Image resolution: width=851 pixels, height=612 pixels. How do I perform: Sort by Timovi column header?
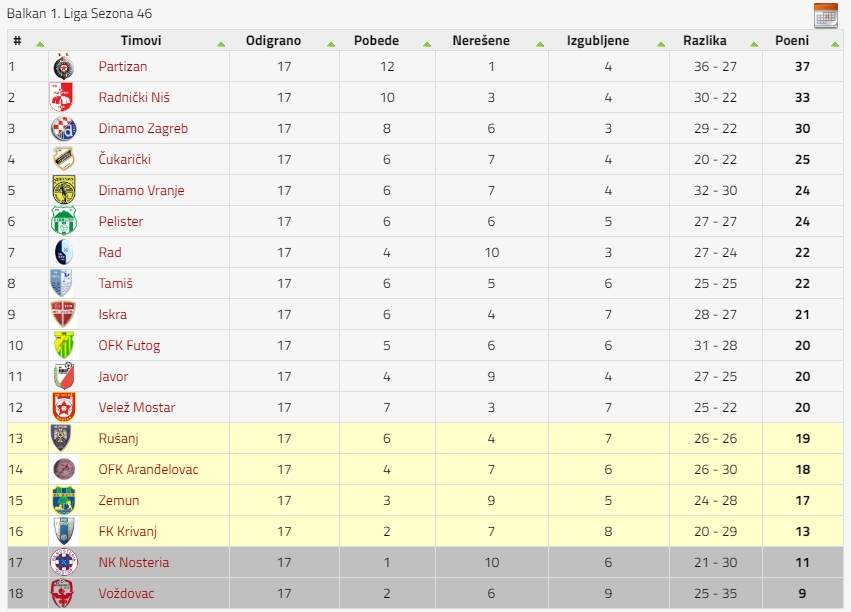[141, 41]
